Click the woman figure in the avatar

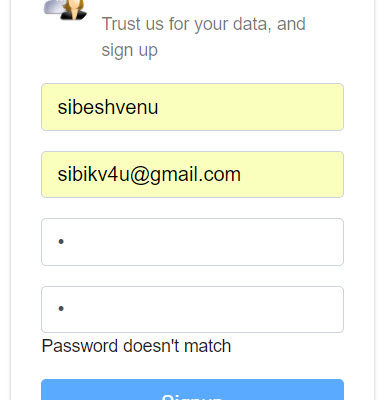click(74, 9)
